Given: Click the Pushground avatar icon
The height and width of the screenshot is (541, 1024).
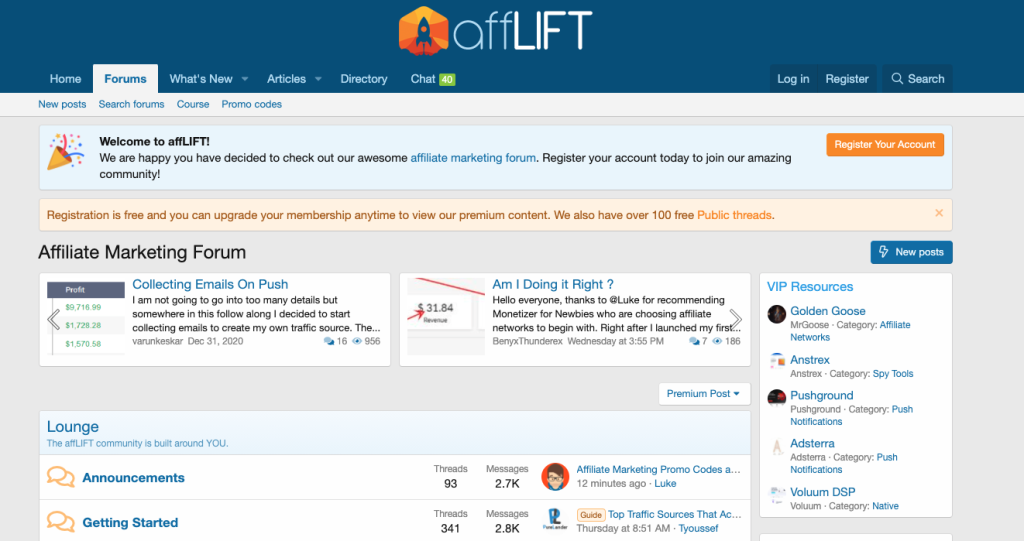Looking at the screenshot, I should click(x=776, y=397).
